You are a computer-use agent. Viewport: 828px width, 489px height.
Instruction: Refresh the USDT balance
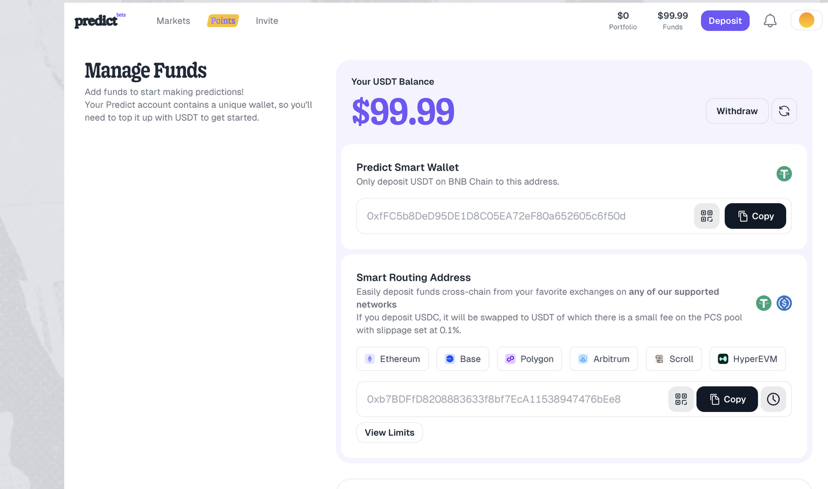[784, 111]
